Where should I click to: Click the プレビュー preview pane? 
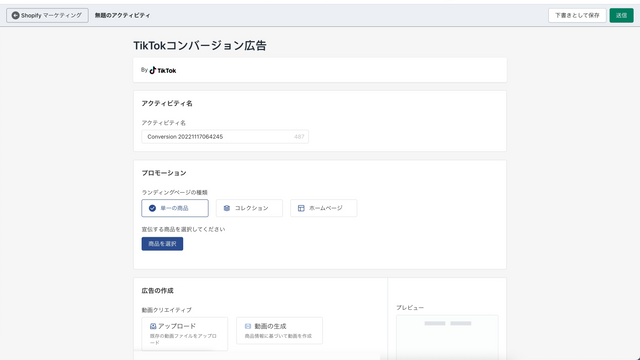point(447,337)
